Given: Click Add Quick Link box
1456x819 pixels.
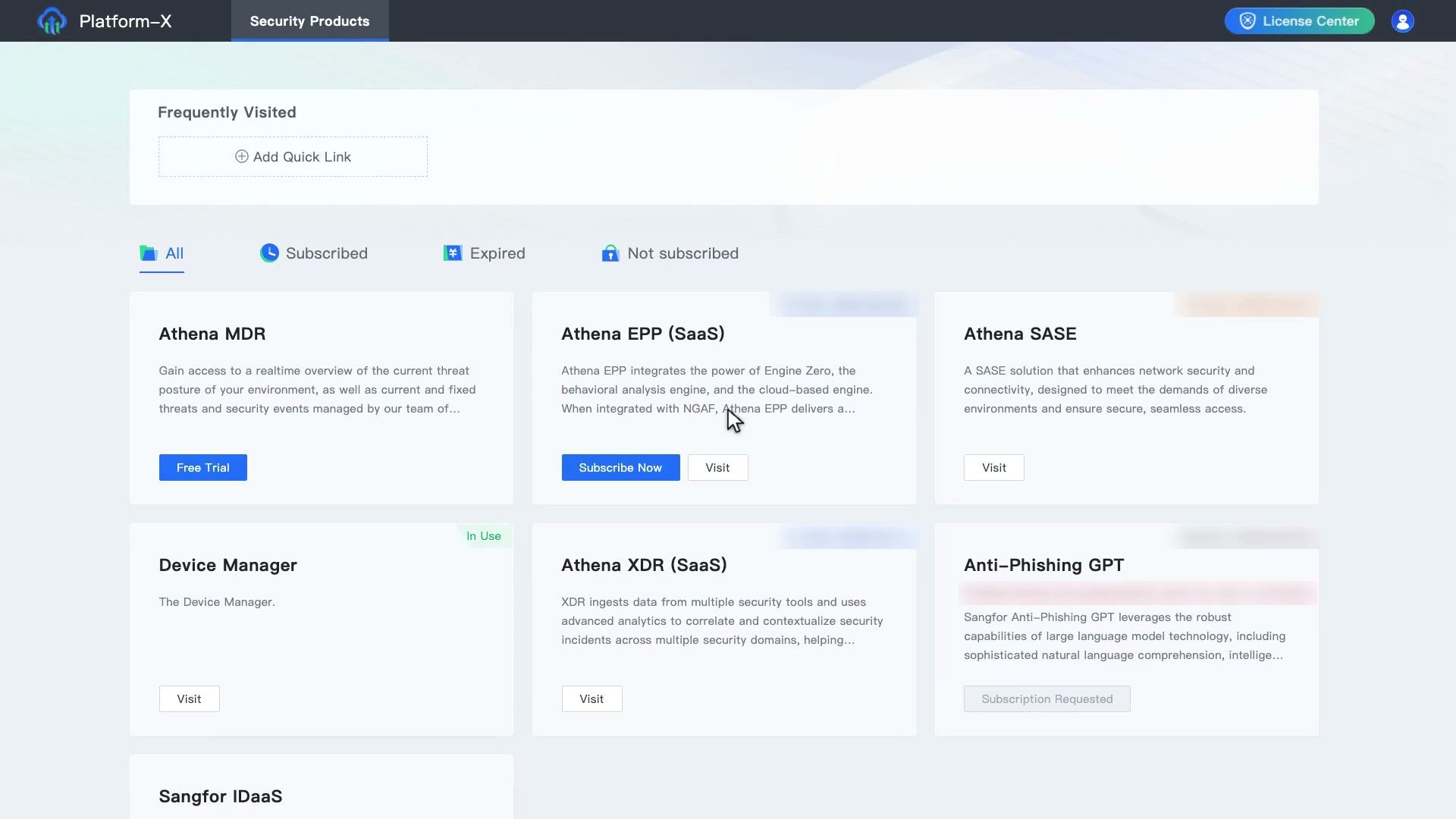Looking at the screenshot, I should [x=293, y=157].
